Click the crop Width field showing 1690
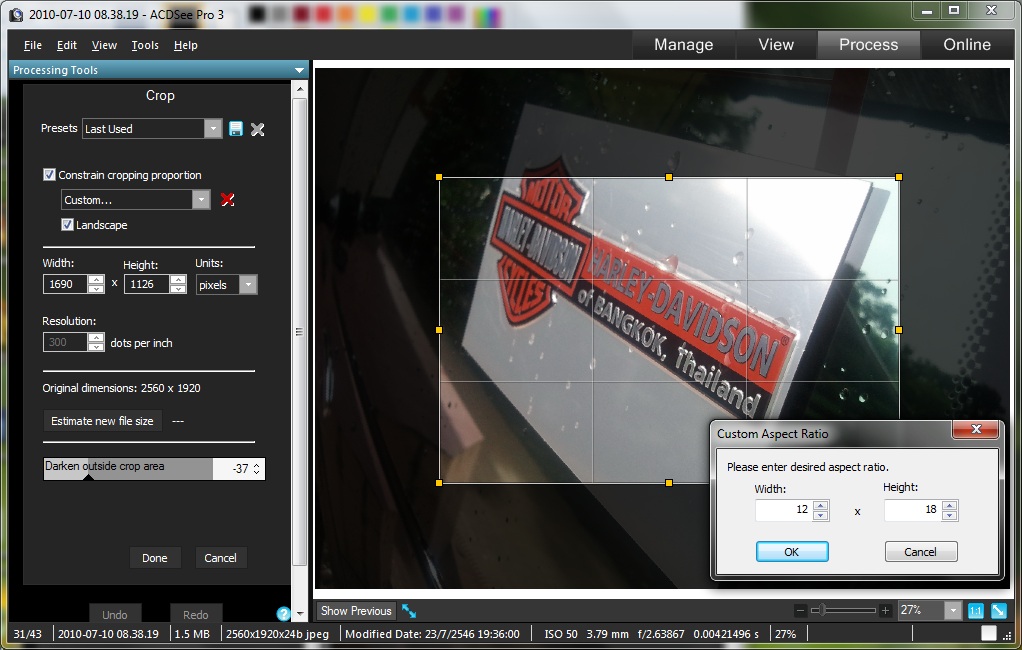1022x650 pixels. pos(65,284)
